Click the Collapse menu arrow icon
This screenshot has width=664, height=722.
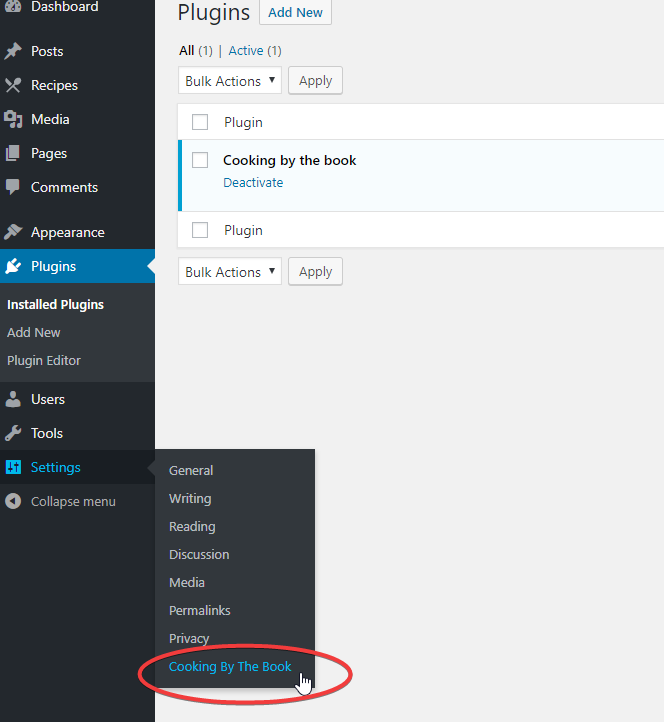click(13, 501)
